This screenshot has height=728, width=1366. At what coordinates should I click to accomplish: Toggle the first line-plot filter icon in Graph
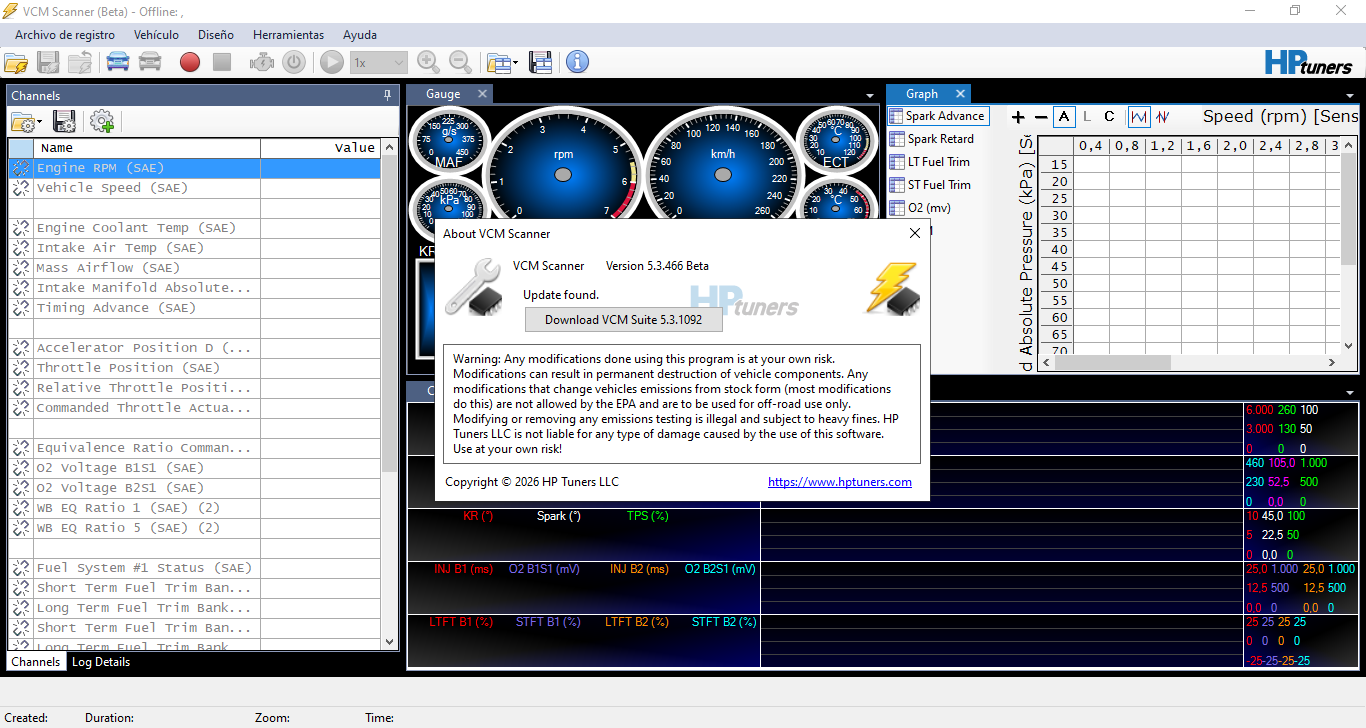(1139, 116)
